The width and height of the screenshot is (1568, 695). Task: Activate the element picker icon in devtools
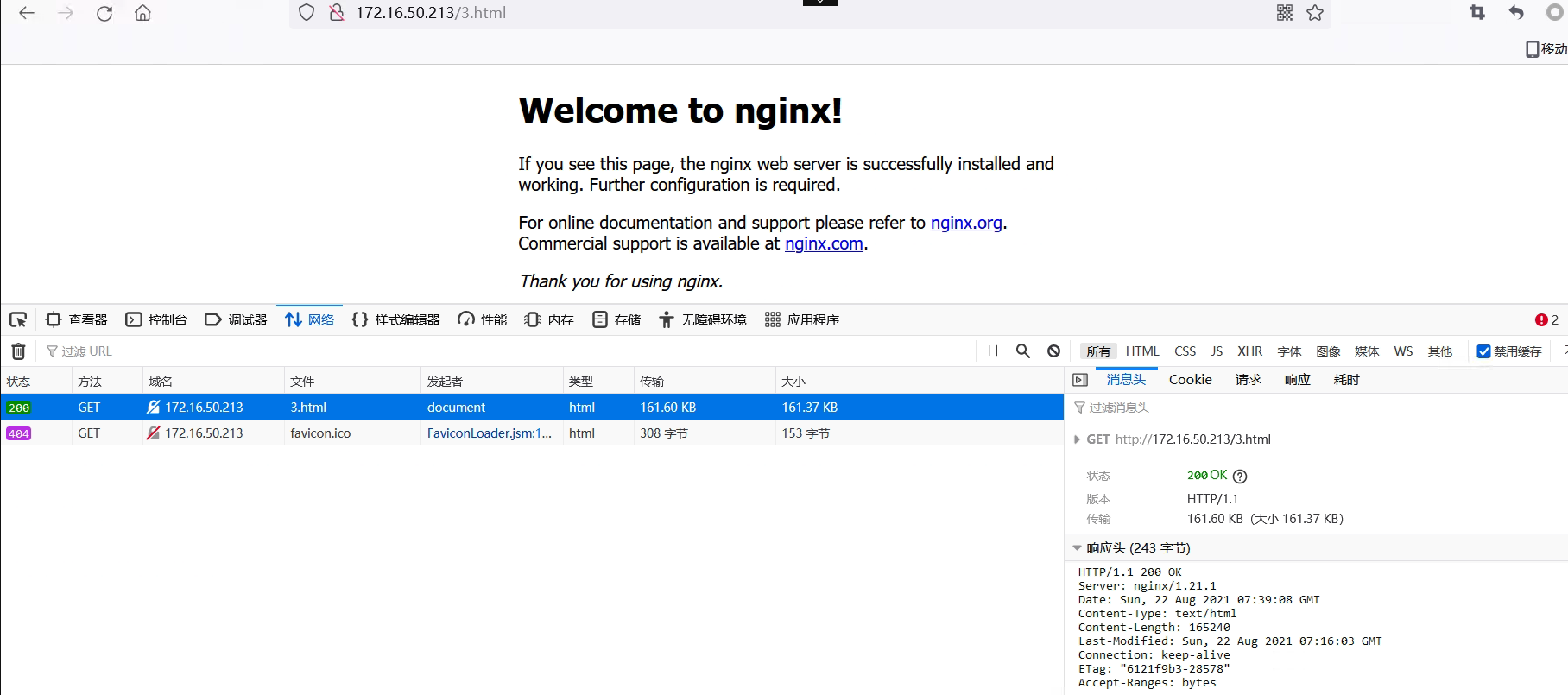18,319
